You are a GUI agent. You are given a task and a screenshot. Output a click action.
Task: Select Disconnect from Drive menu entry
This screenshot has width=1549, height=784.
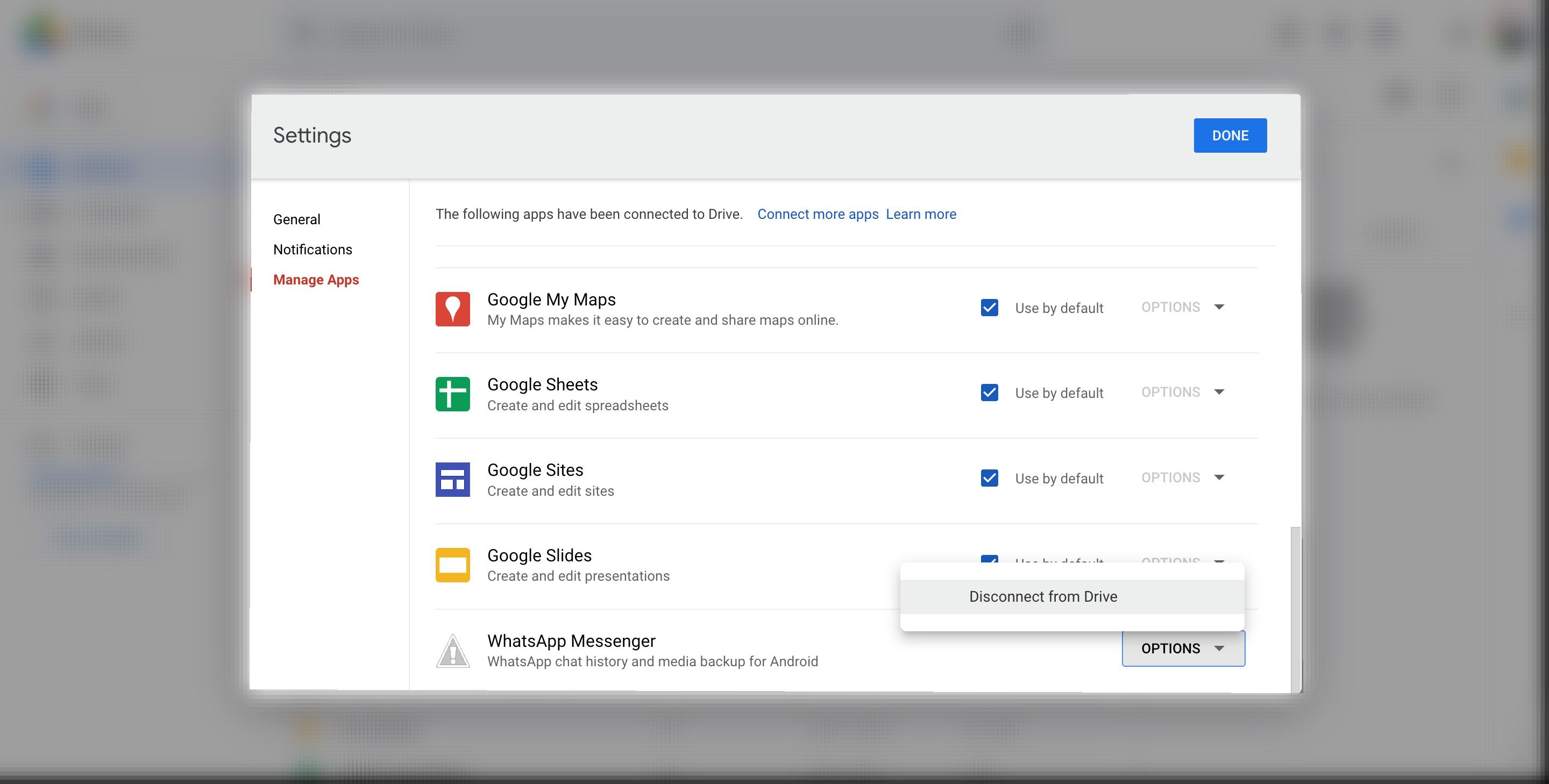(1043, 596)
